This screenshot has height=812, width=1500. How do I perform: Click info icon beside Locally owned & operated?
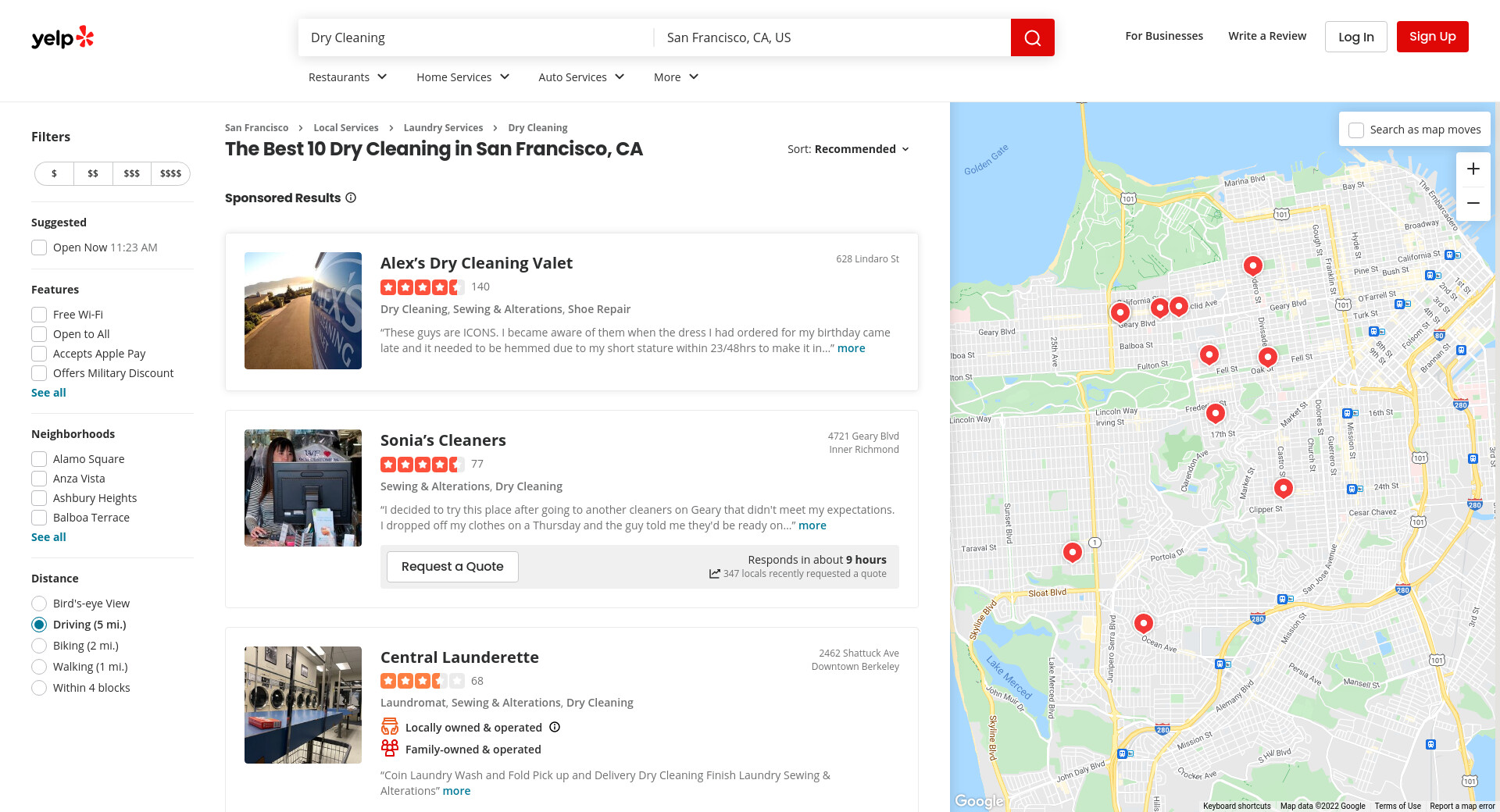click(x=555, y=727)
